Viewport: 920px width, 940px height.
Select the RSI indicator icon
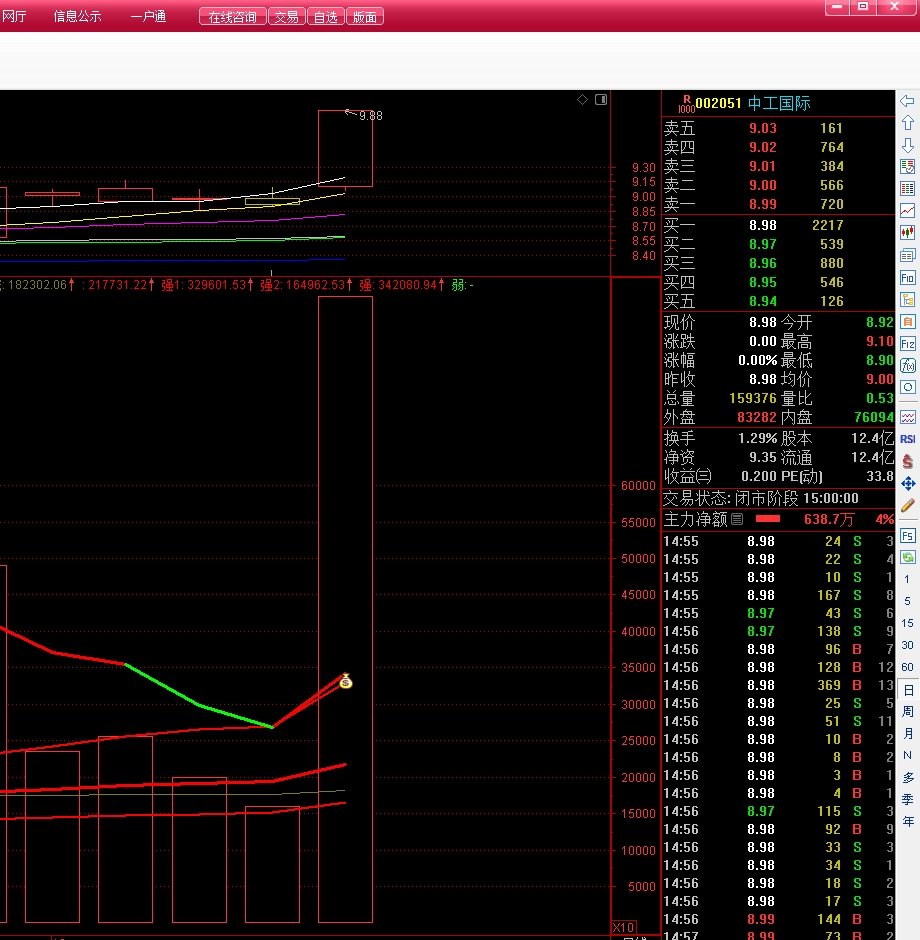tap(908, 439)
